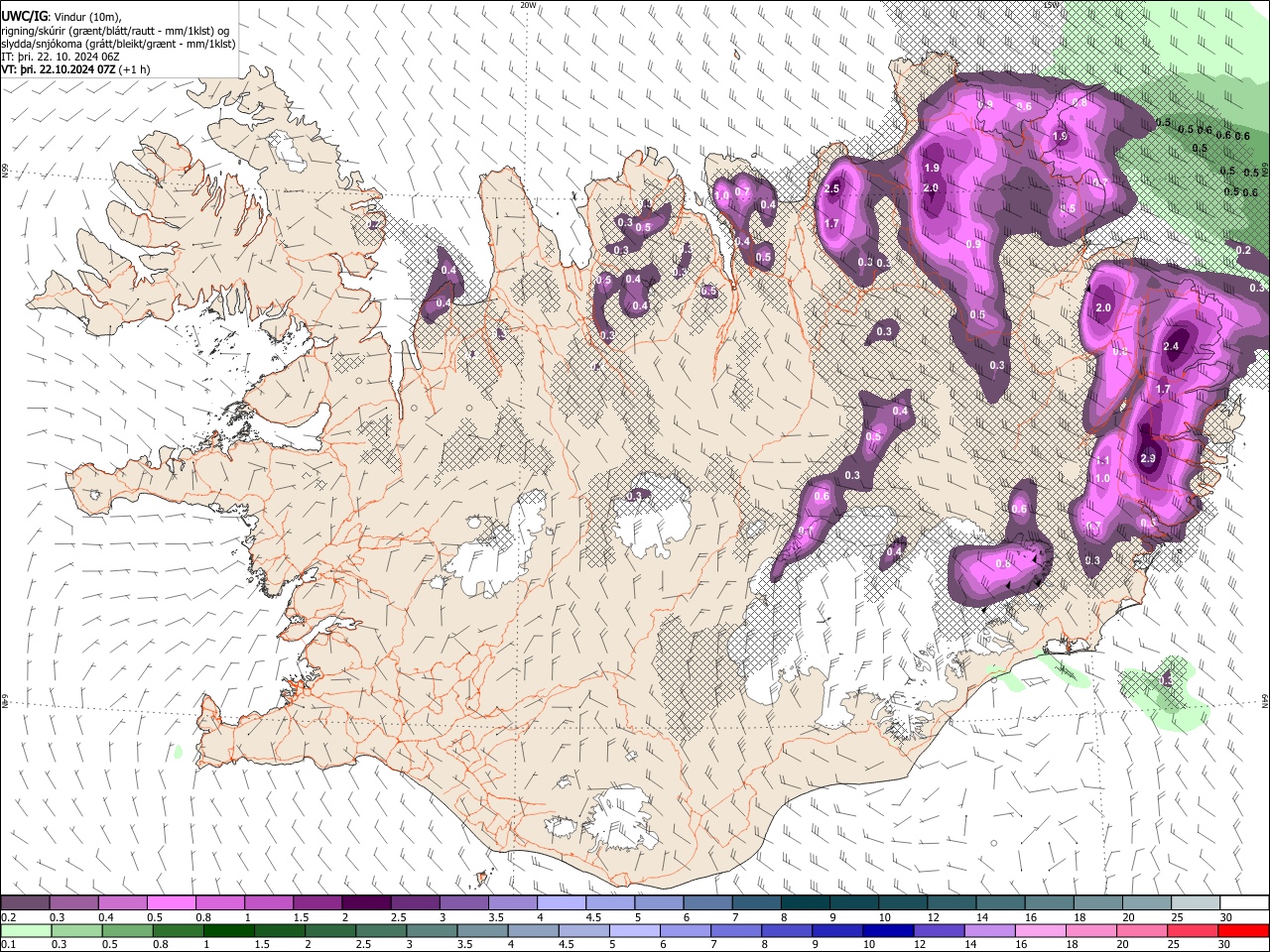
Task: Click the "IT: þri. 22. 10. 2024 06Z" line
Action: point(61,57)
